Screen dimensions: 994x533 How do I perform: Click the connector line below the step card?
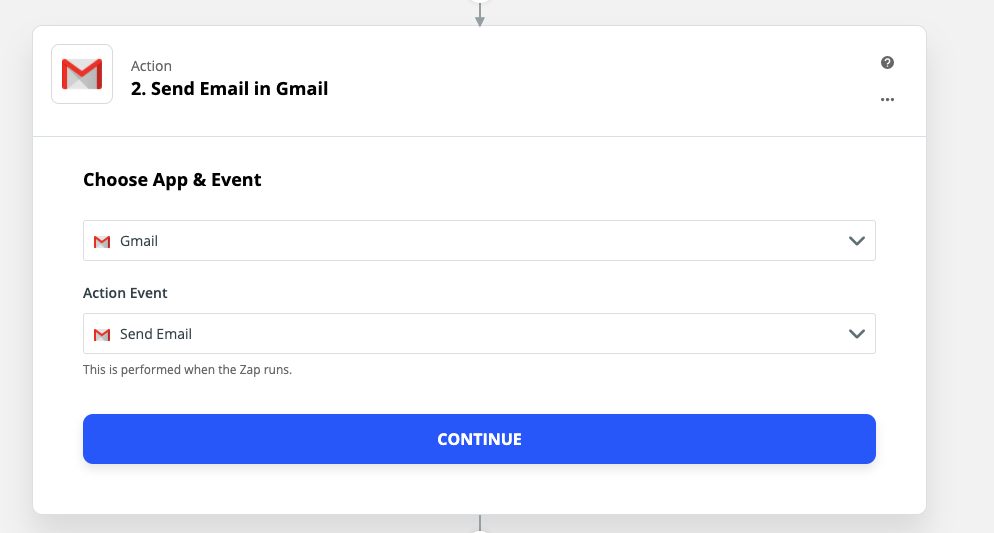click(x=480, y=523)
